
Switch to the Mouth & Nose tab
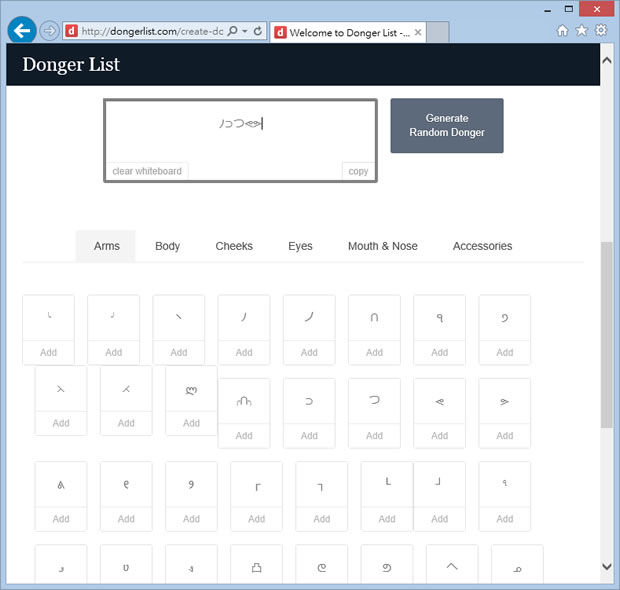click(383, 246)
